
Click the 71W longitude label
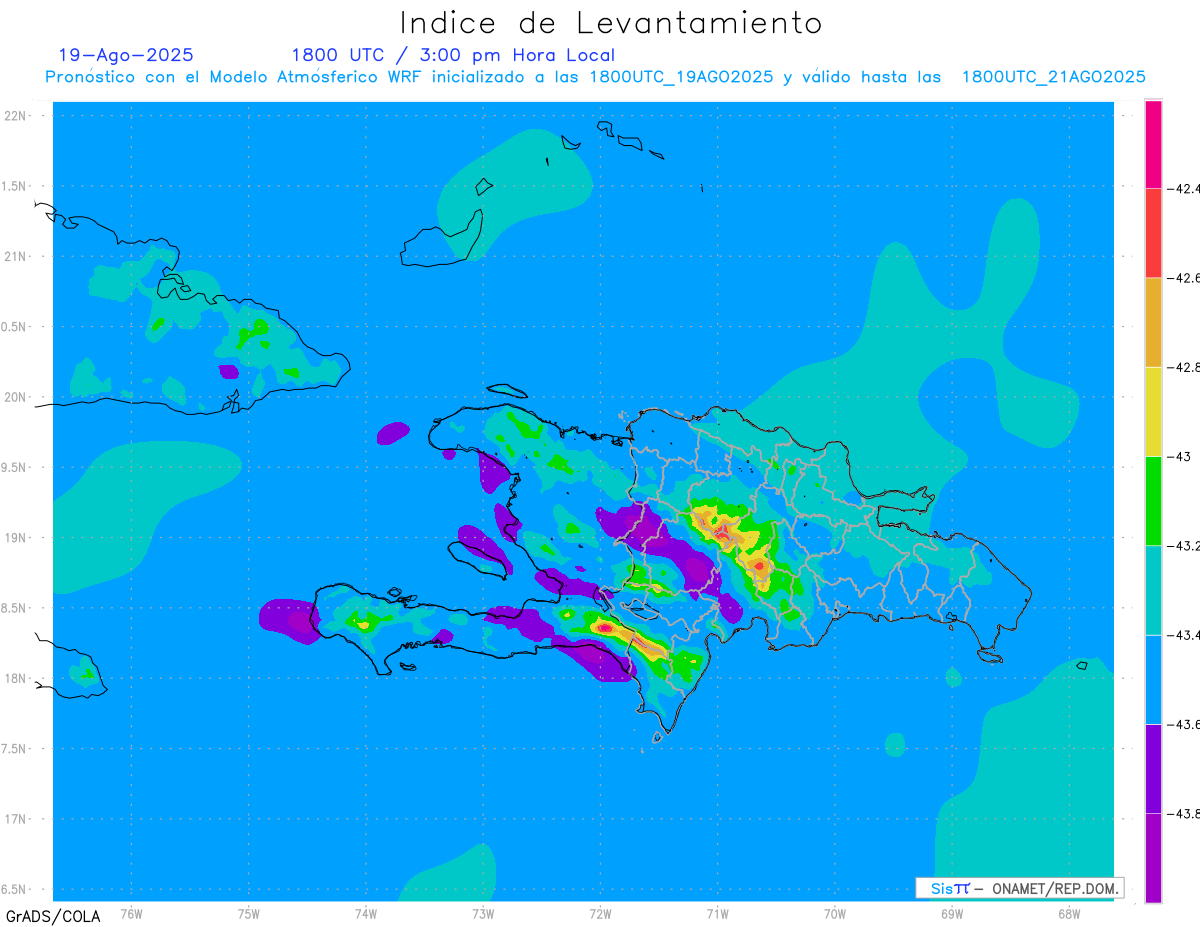click(717, 913)
